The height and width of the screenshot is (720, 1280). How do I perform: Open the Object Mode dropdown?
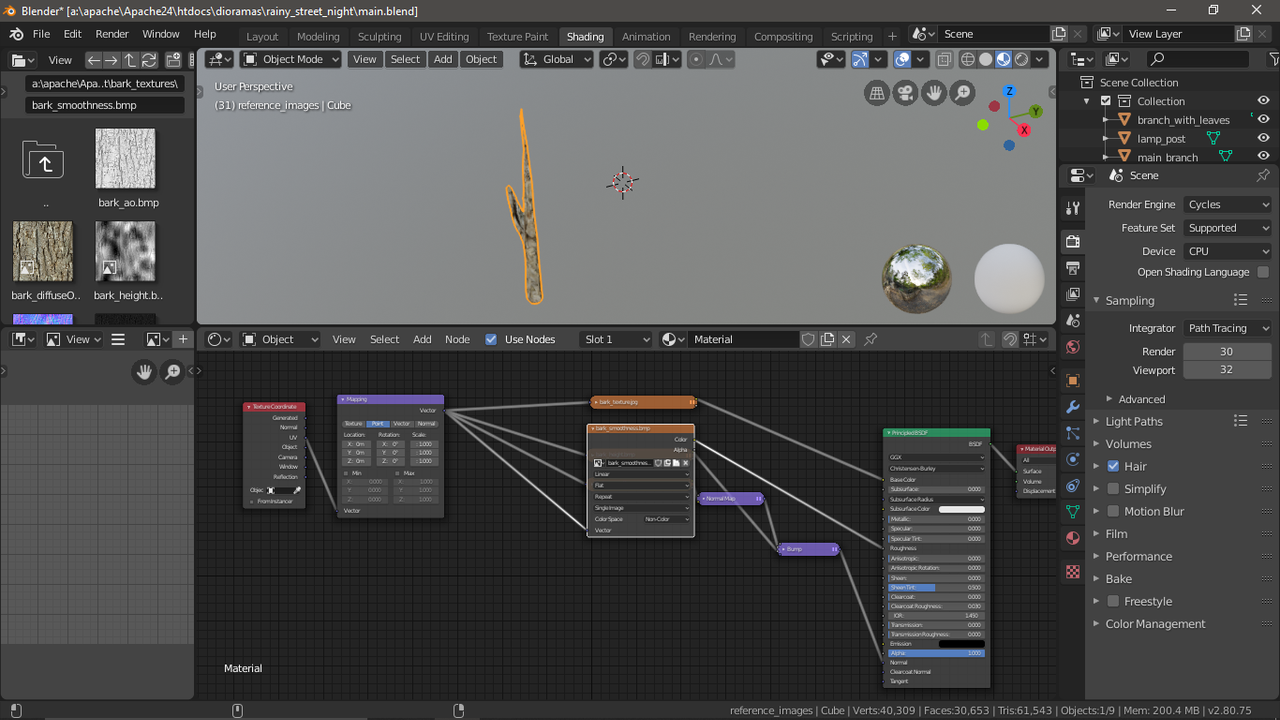[290, 59]
